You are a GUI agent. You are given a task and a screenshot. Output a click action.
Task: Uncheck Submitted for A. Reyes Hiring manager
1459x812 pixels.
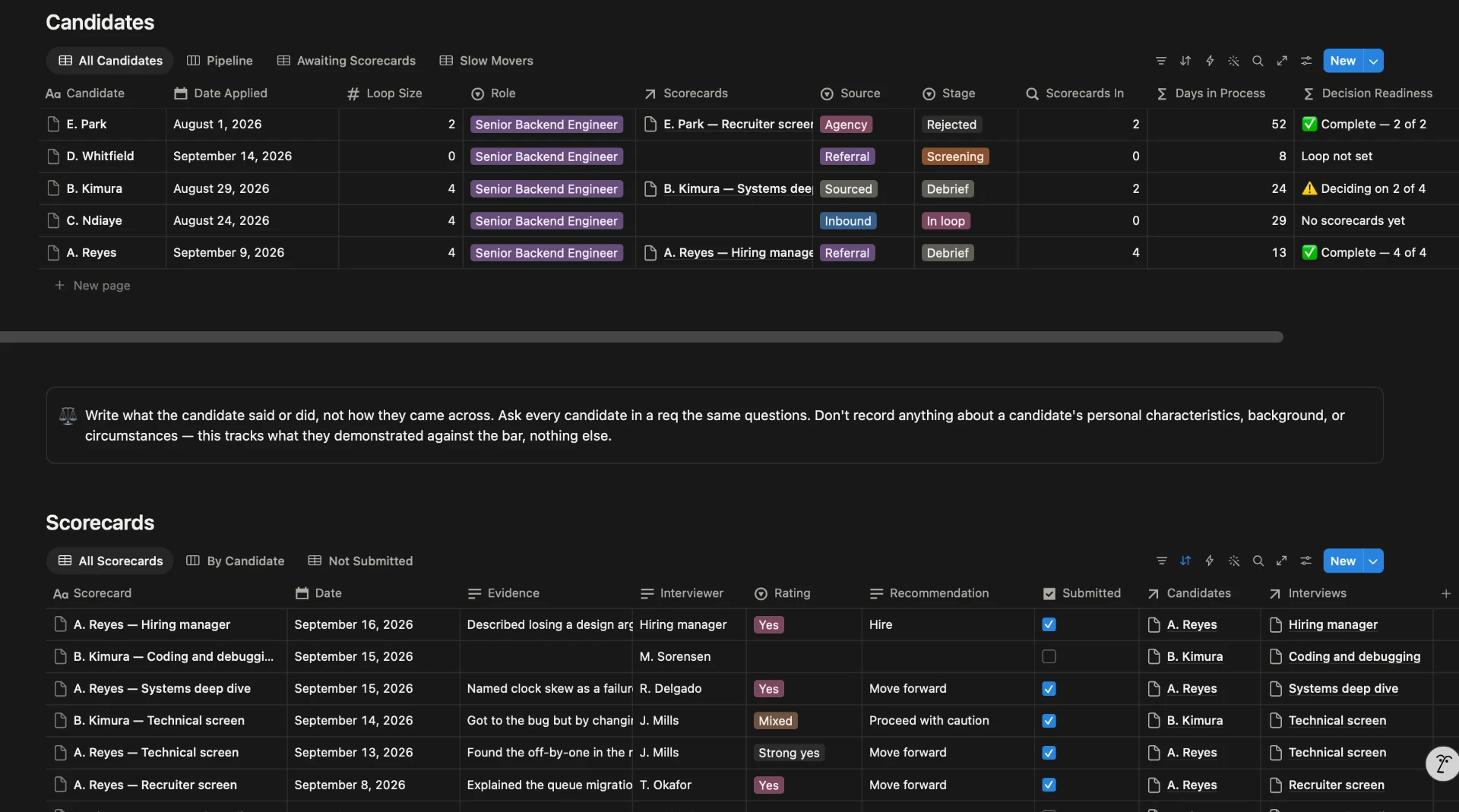[x=1049, y=624]
